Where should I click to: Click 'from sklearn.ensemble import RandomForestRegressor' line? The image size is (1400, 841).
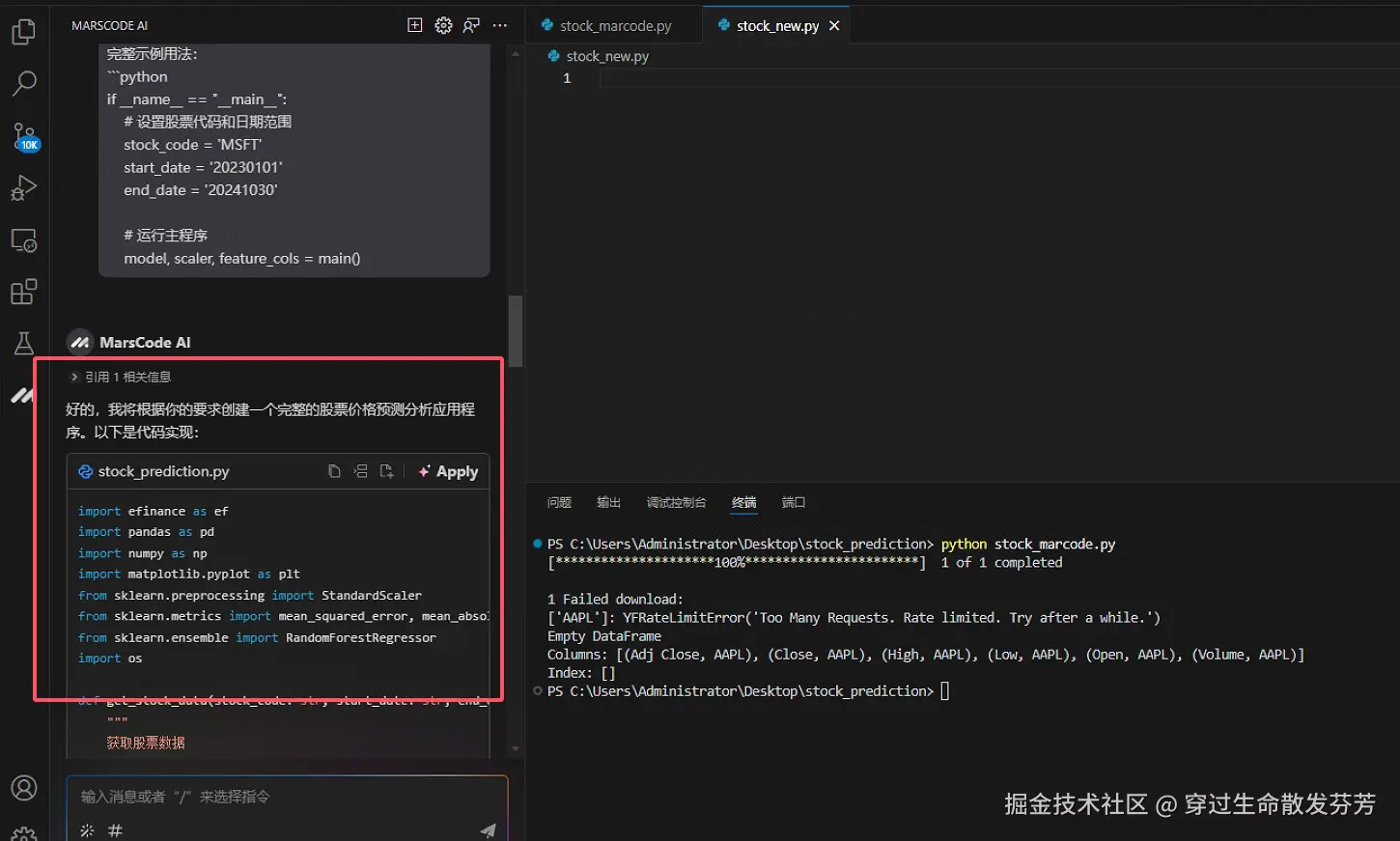pyautogui.click(x=257, y=637)
